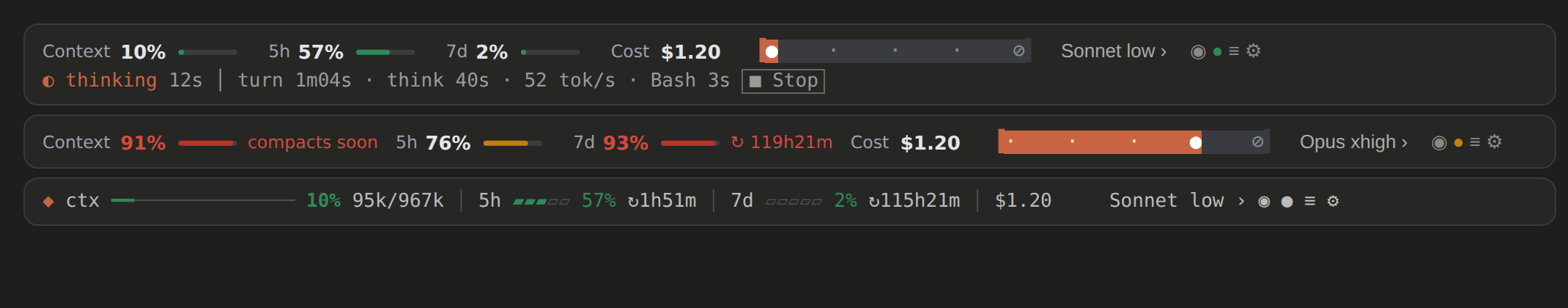Click the effort slider knob in the Opus bar
Viewport: 1568px width, 308px height.
[1196, 142]
